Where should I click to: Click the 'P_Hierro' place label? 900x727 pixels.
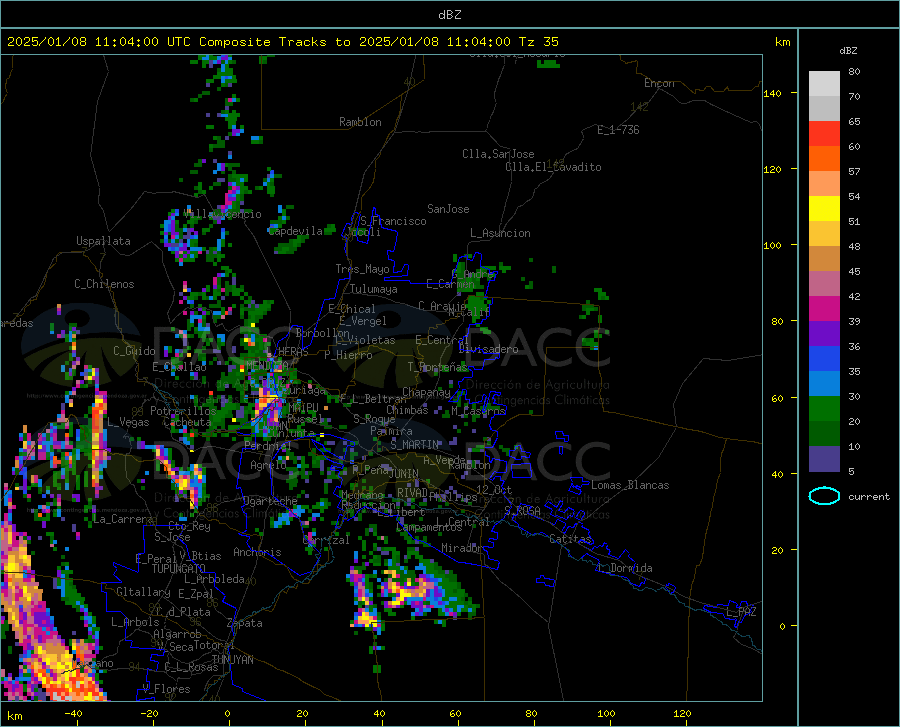(x=348, y=355)
